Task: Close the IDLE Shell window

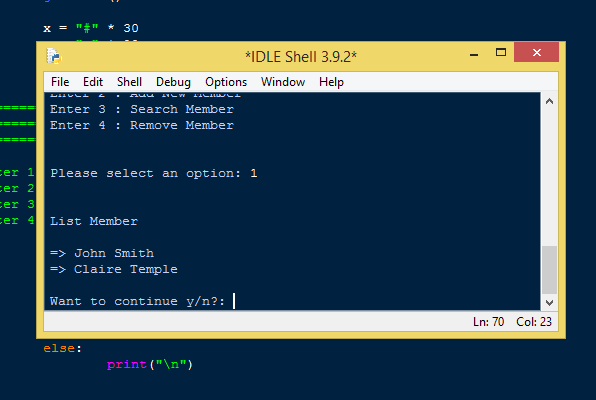Action: [x=536, y=52]
